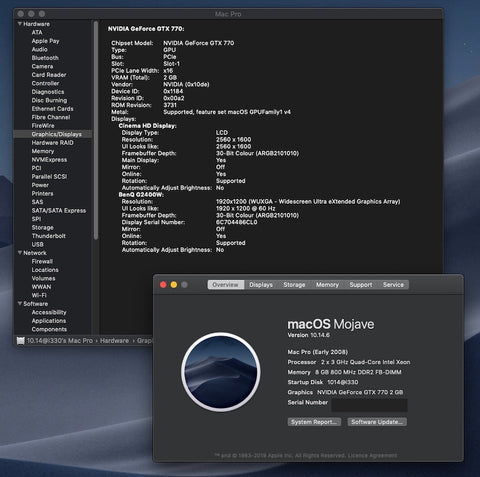Viewport: 480px width, 477px height.
Task: Select Wi-Fi under Network
Action: click(x=39, y=295)
